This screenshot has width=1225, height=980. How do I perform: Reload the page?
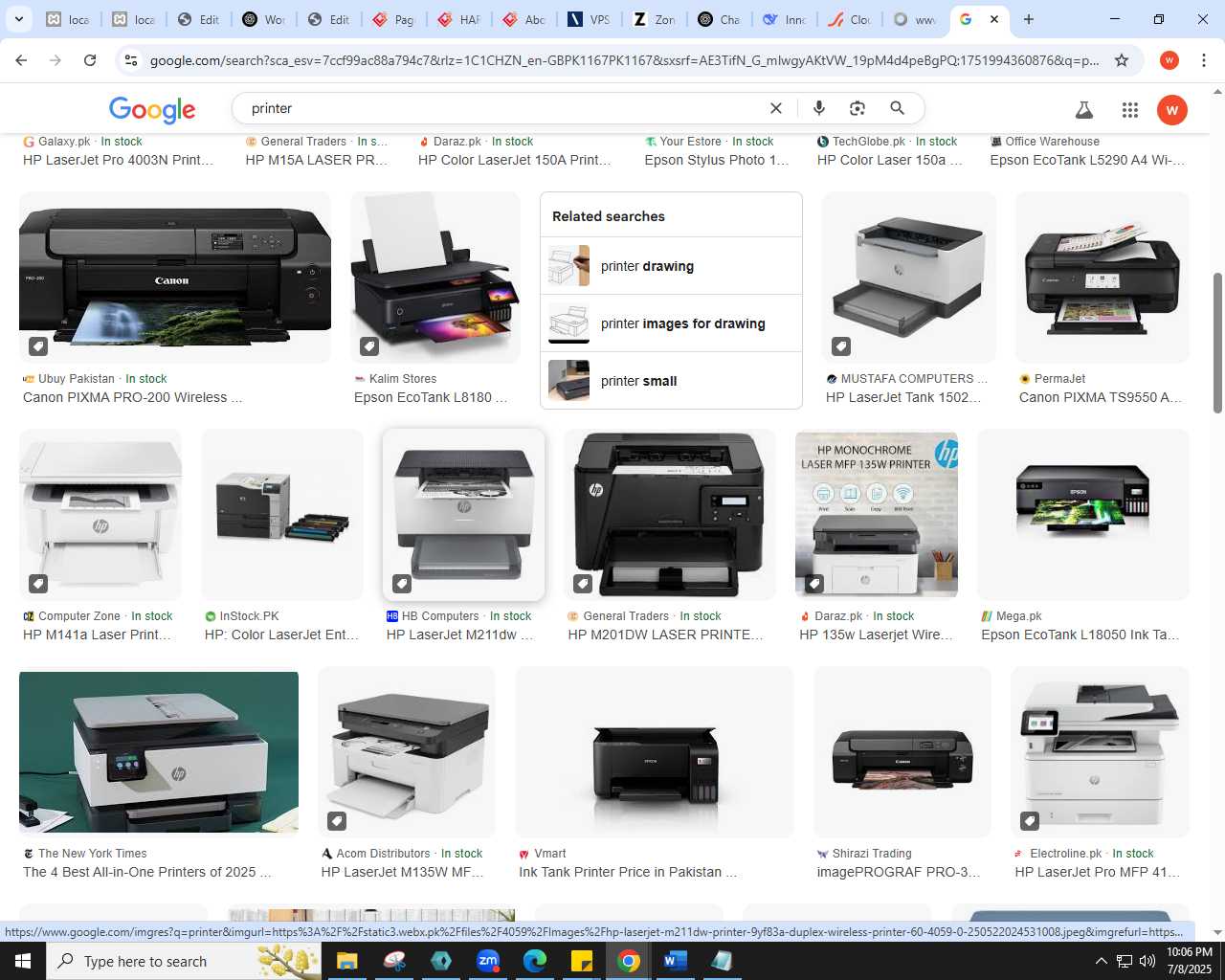(90, 60)
